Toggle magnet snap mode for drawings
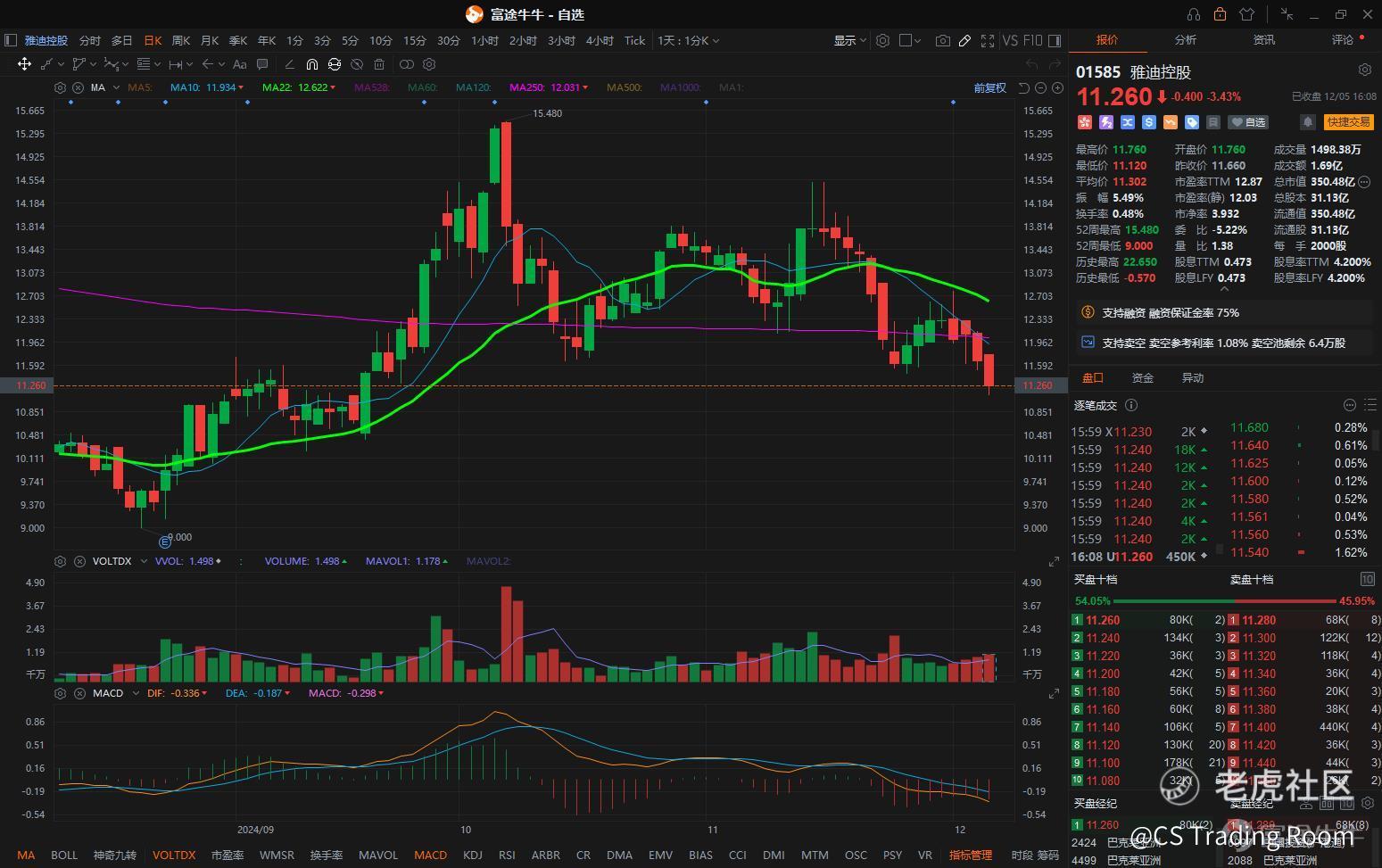1382x868 pixels. pyautogui.click(x=311, y=64)
